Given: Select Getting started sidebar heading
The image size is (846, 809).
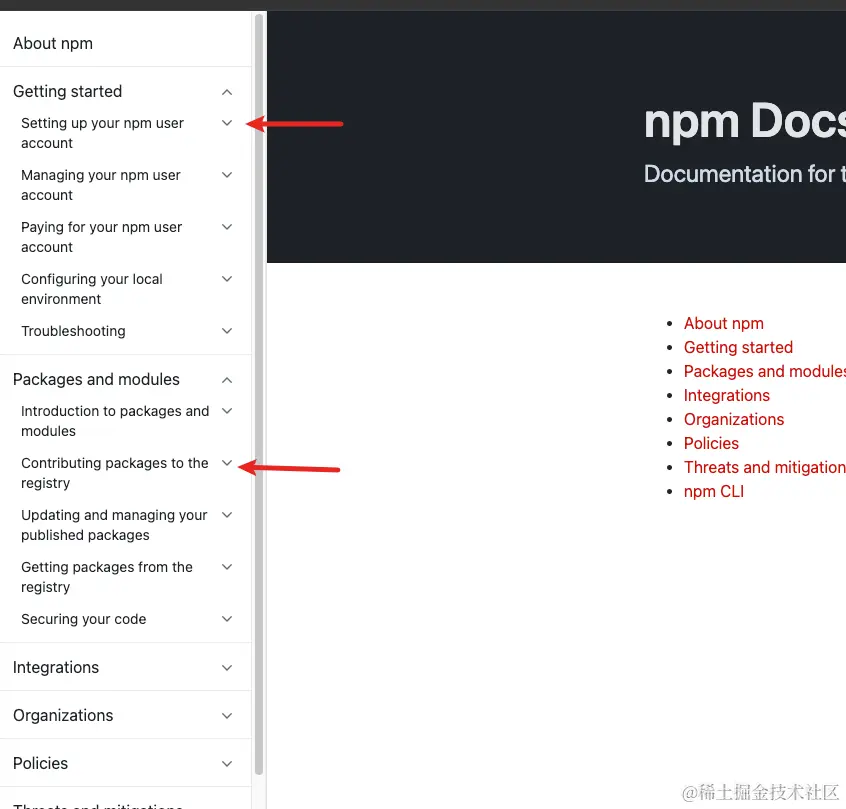Looking at the screenshot, I should click(x=67, y=91).
